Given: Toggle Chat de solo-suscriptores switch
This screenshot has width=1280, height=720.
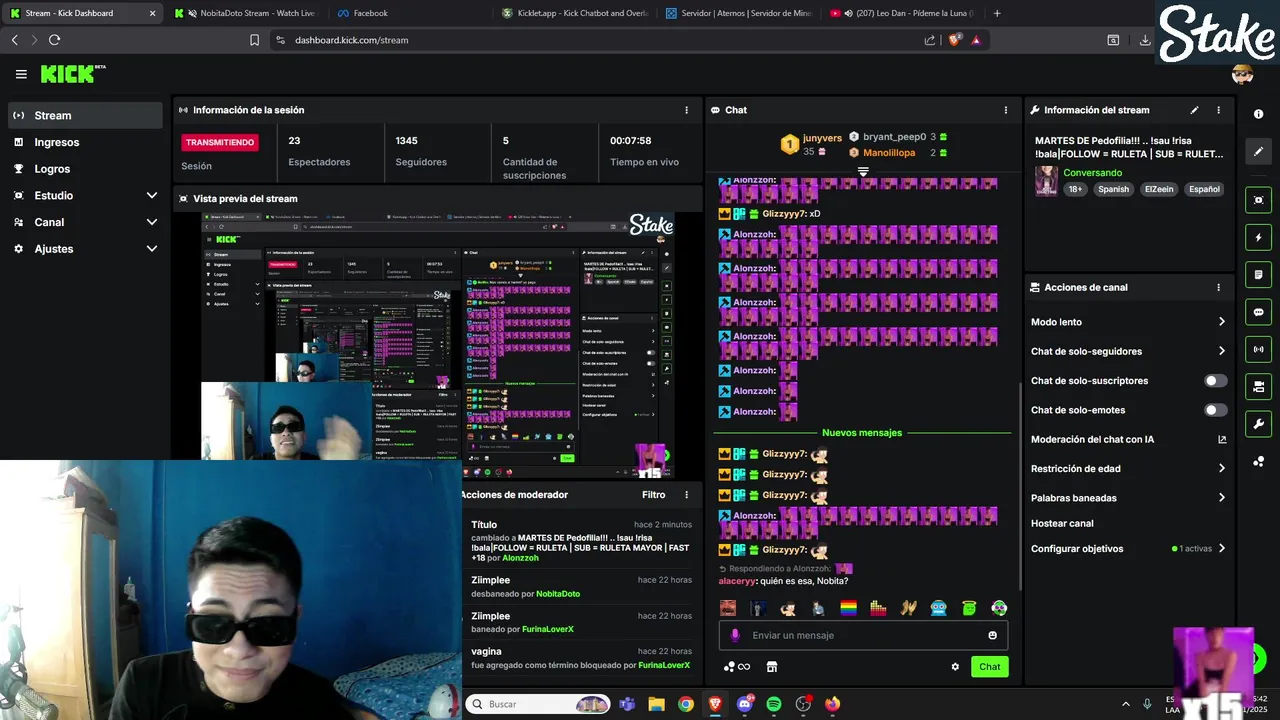Looking at the screenshot, I should click(x=1215, y=381).
